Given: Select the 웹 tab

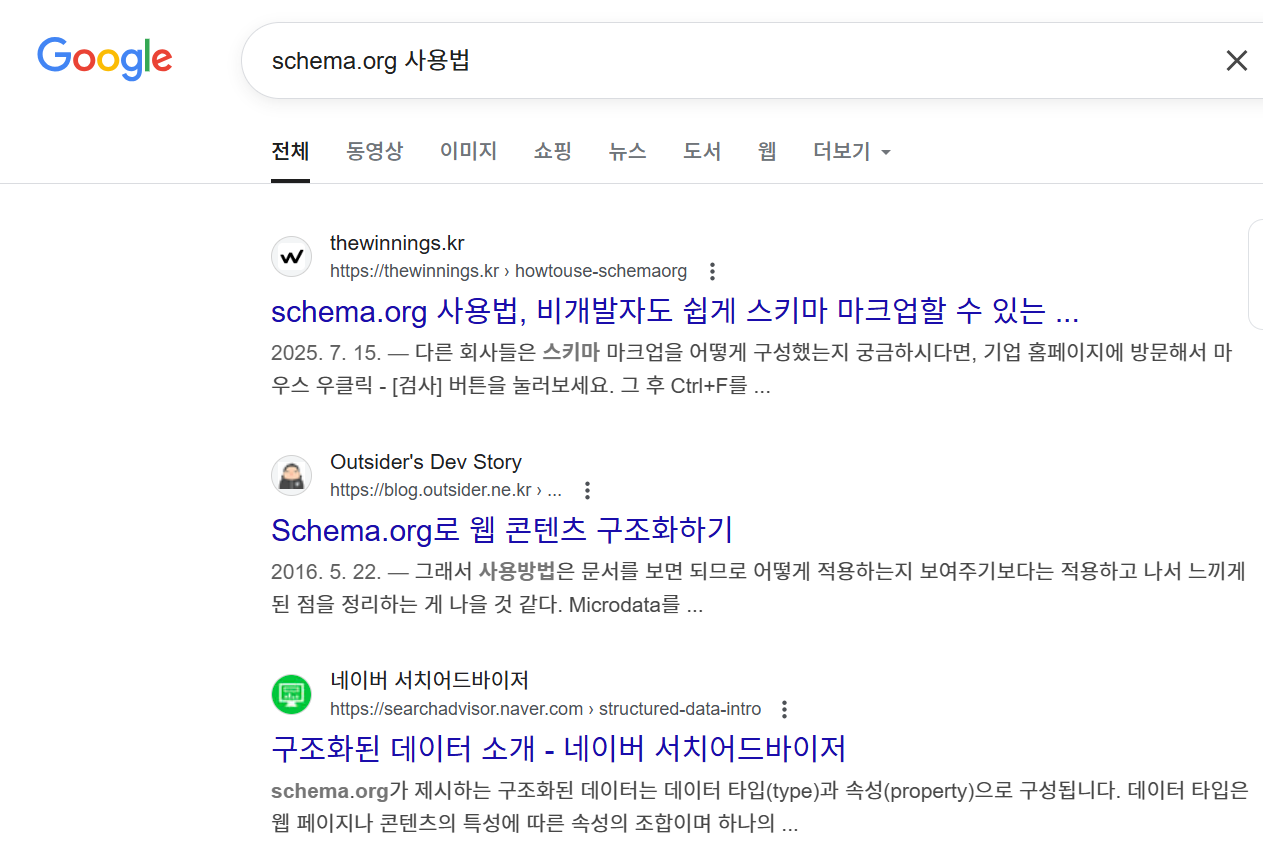Looking at the screenshot, I should pos(767,151).
